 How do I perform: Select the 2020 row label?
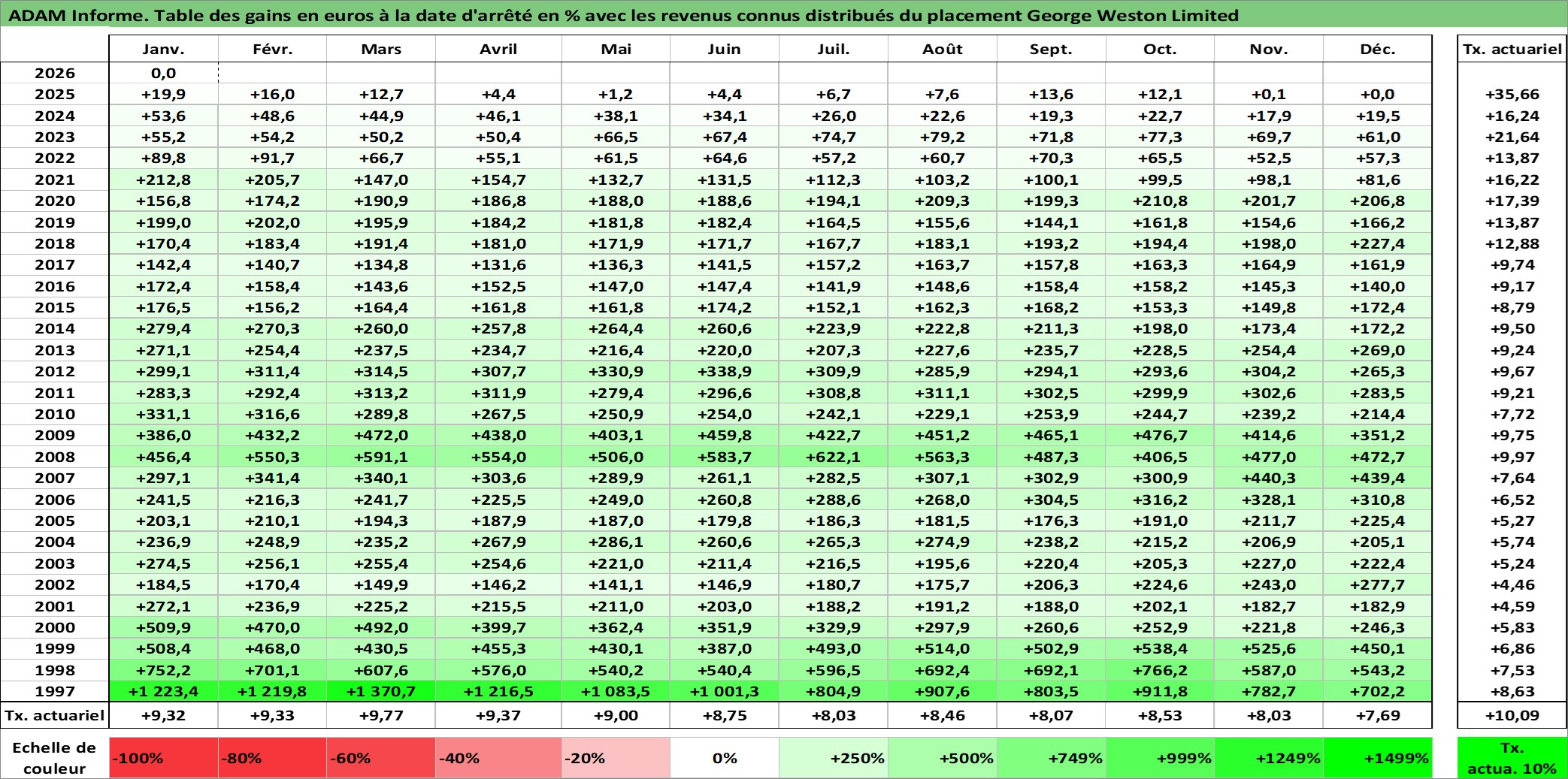[55, 201]
